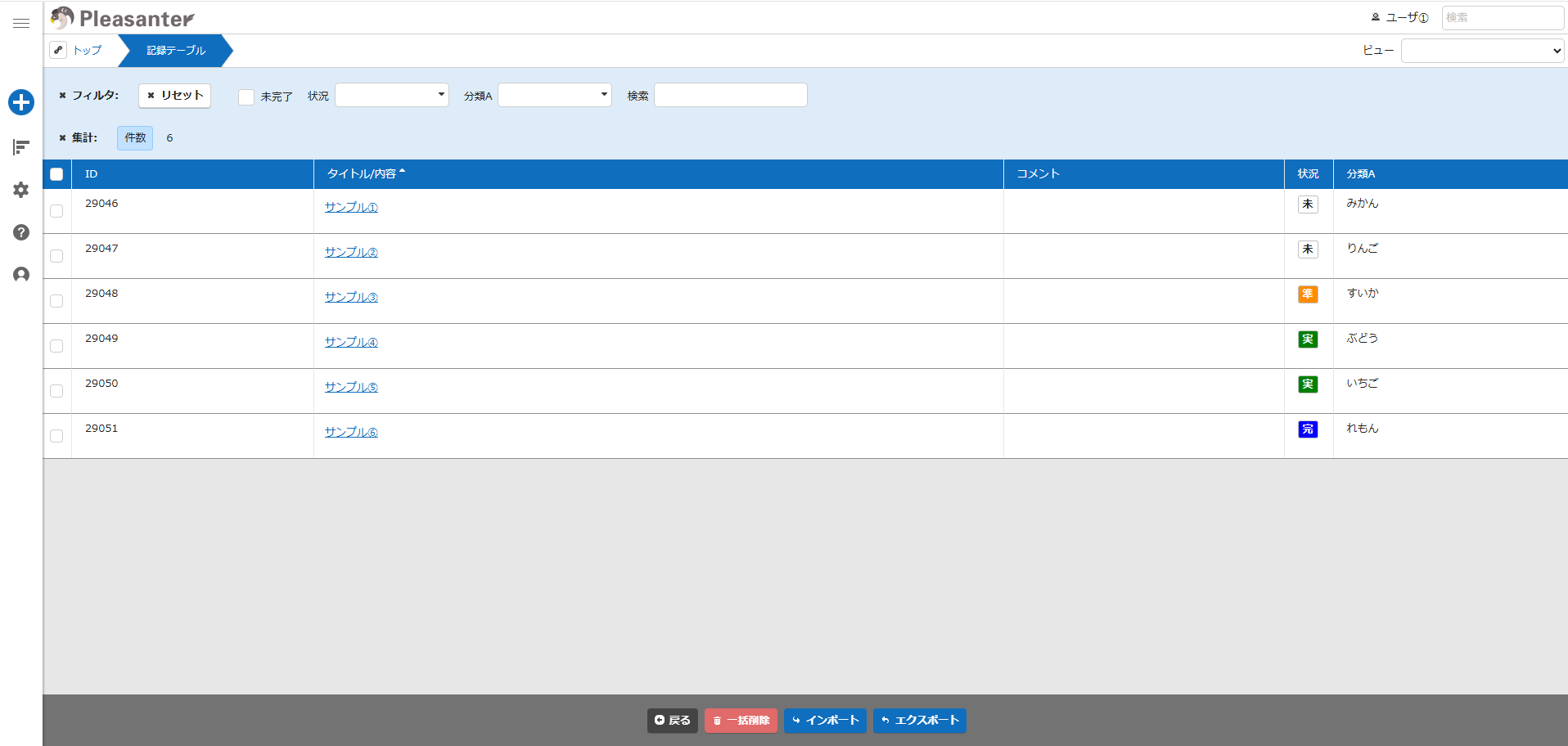Image resolution: width=1568 pixels, height=746 pixels.
Task: Check the row checkbox for record 29050
Action: coord(56,391)
